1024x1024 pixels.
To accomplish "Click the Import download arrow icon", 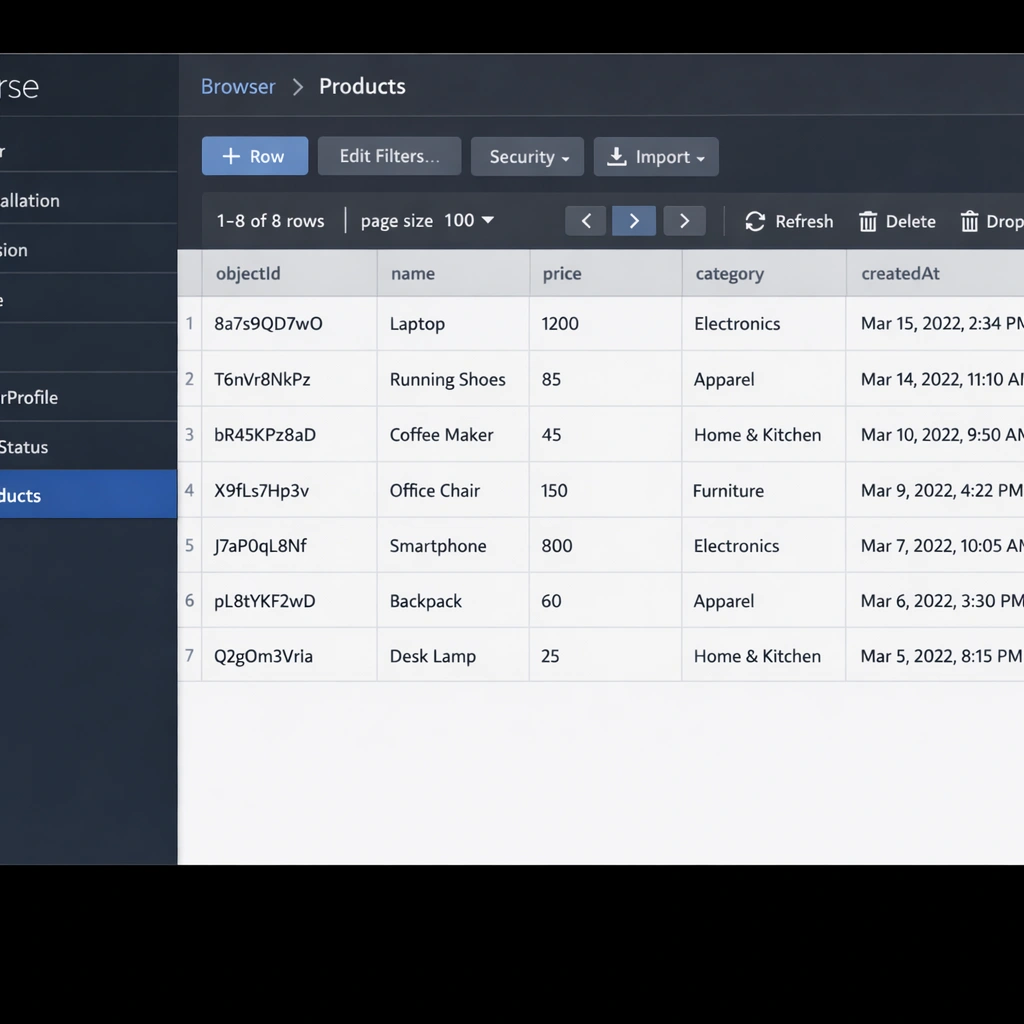I will [x=617, y=157].
